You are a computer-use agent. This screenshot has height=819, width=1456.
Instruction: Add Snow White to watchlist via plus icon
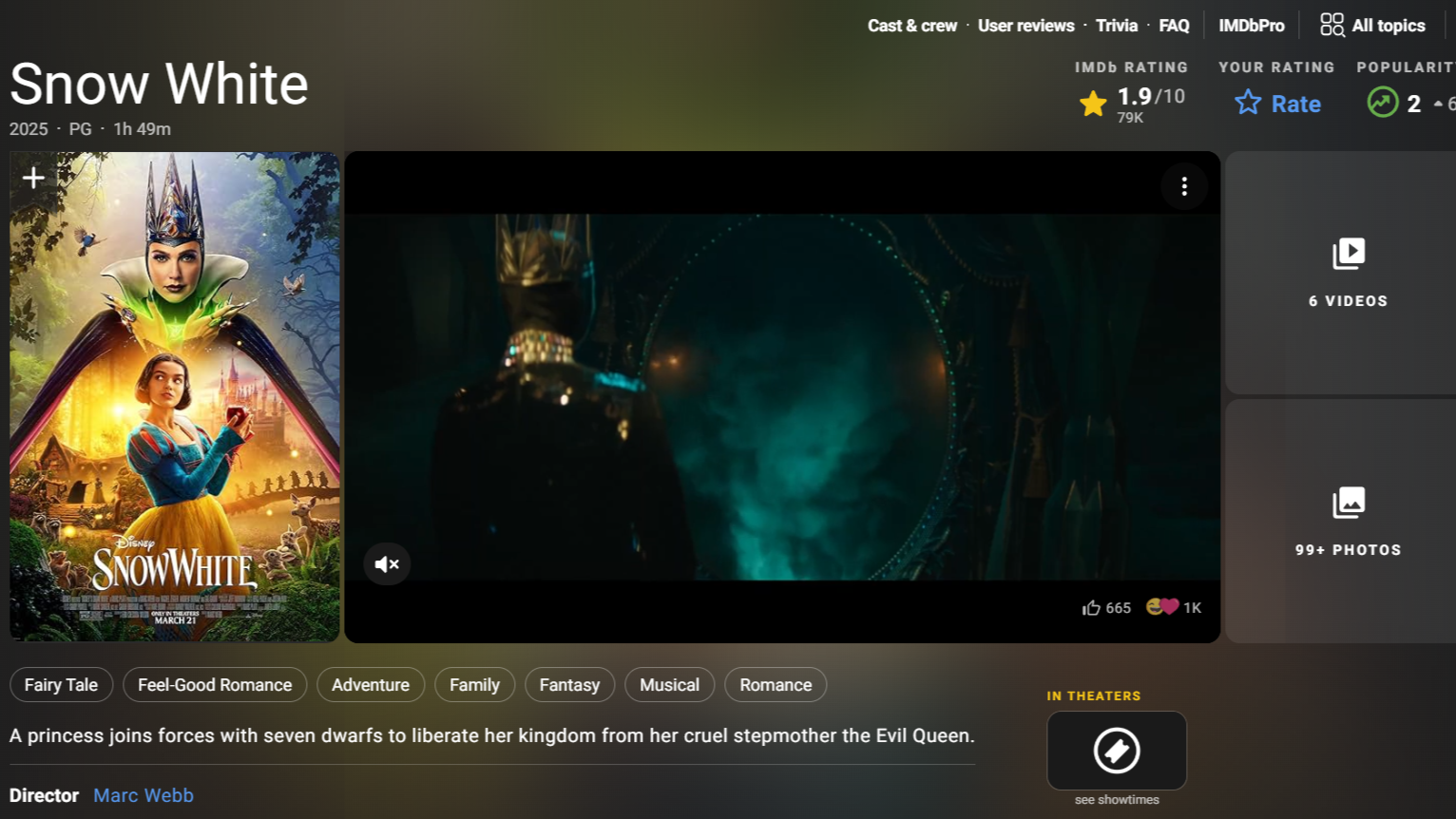(33, 178)
